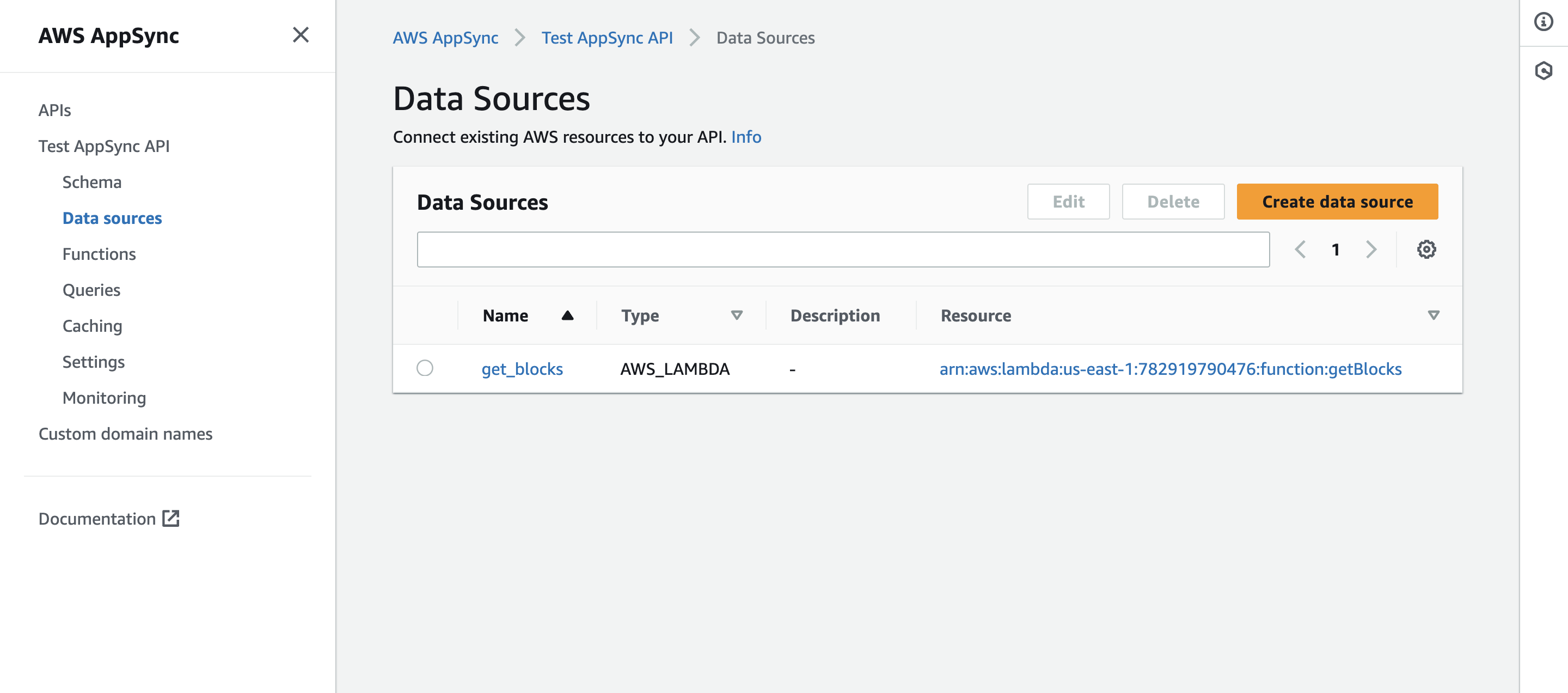Viewport: 1568px width, 693px height.
Task: Open the Type column filter dropdown arrow
Action: tap(737, 315)
